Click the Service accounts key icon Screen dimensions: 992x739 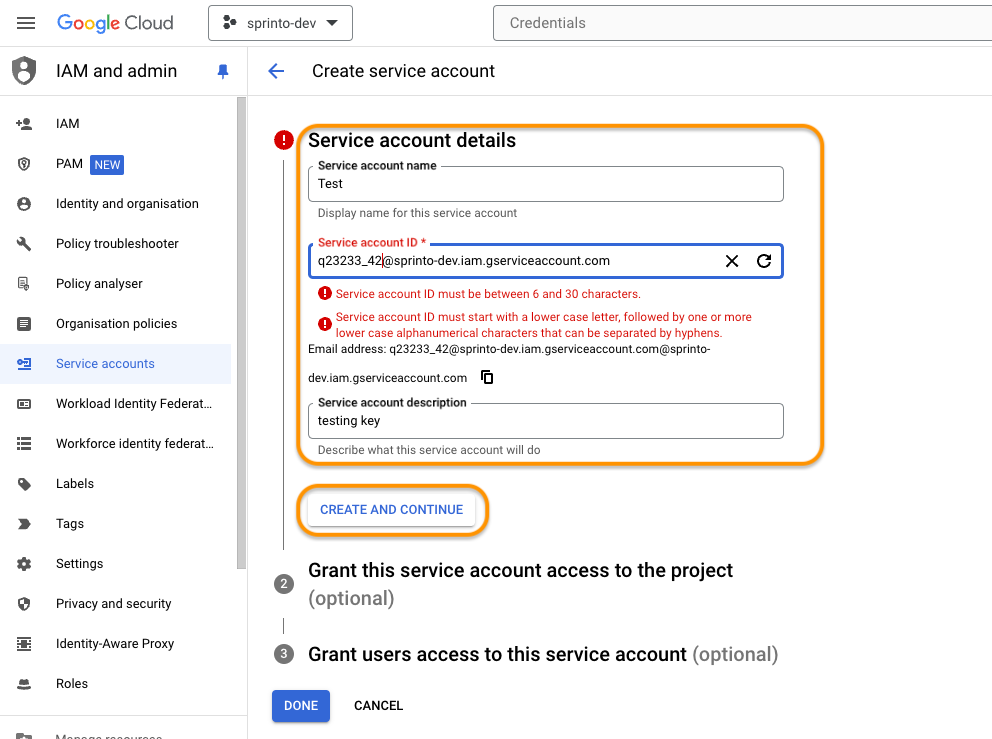pyautogui.click(x=24, y=364)
